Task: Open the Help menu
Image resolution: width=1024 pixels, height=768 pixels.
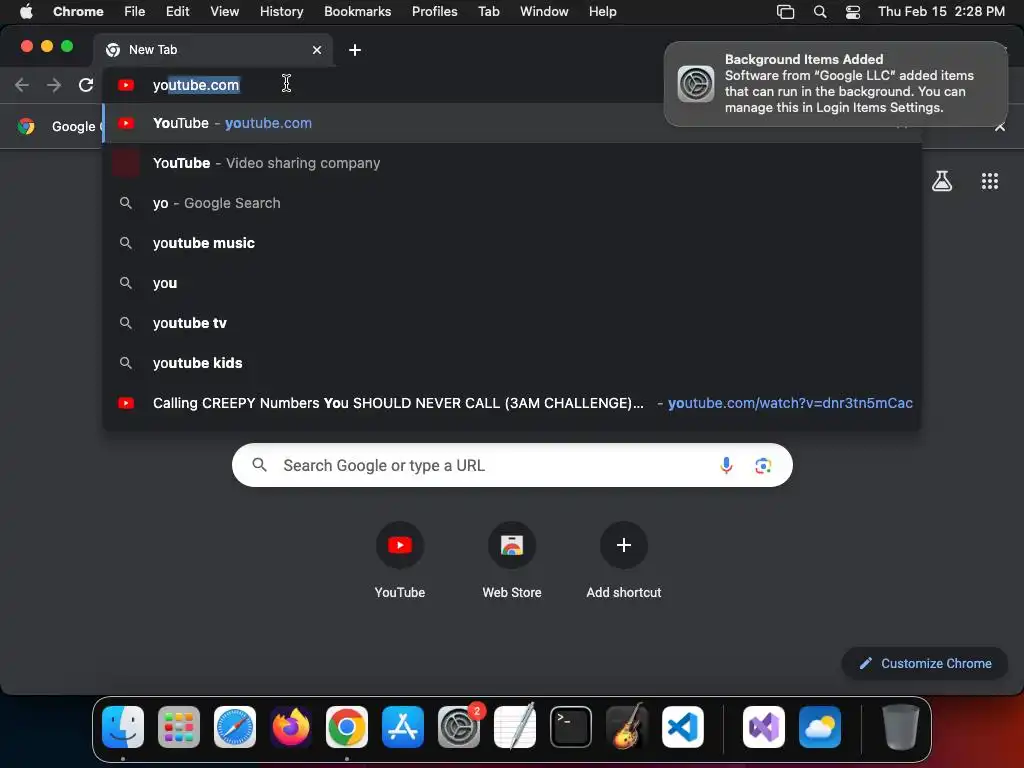Action: click(602, 11)
